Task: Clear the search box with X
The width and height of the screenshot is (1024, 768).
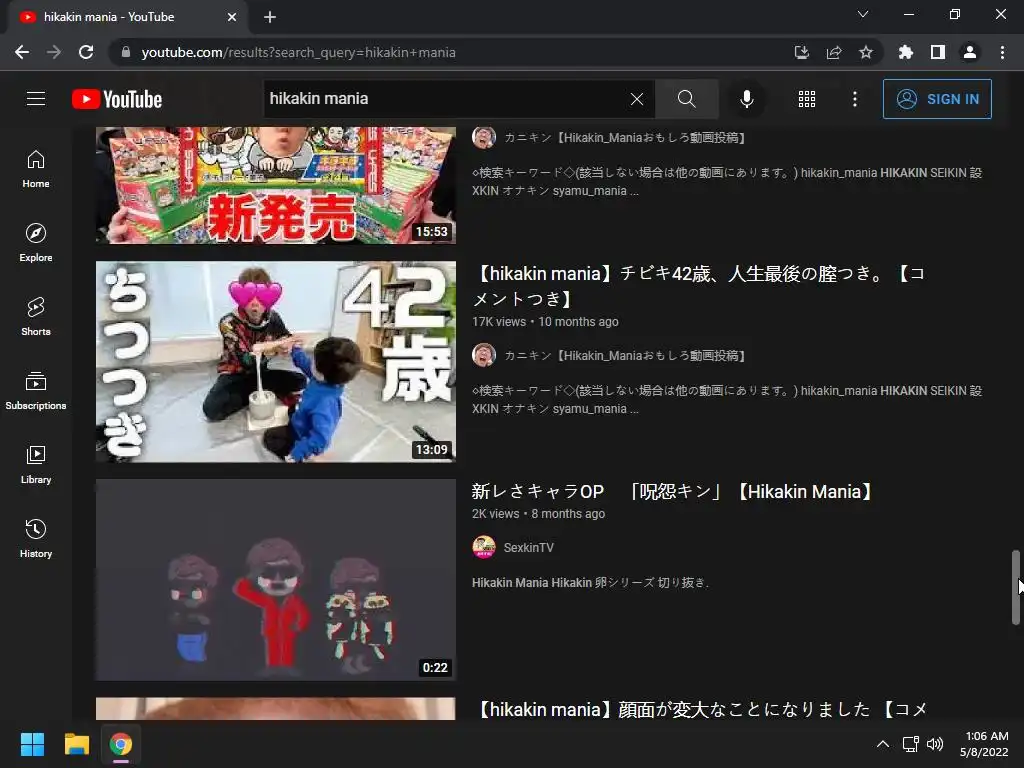Action: (637, 99)
